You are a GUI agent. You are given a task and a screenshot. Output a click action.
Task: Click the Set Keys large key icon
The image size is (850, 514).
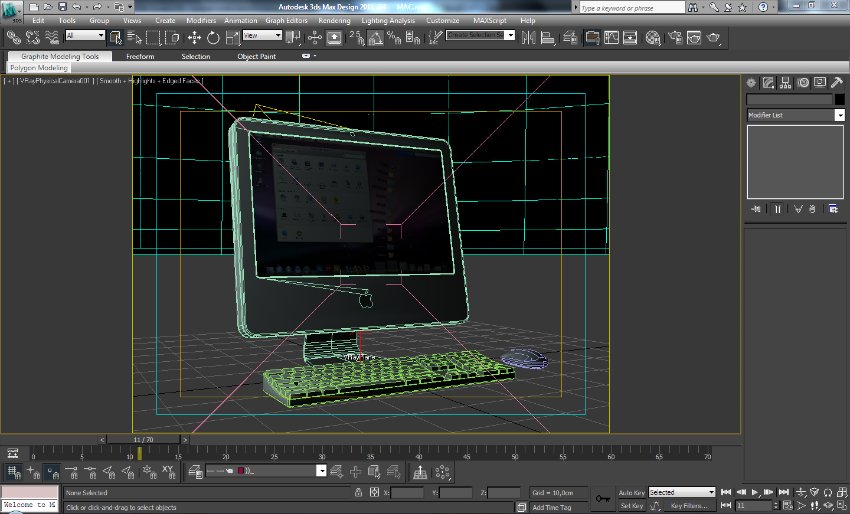603,498
